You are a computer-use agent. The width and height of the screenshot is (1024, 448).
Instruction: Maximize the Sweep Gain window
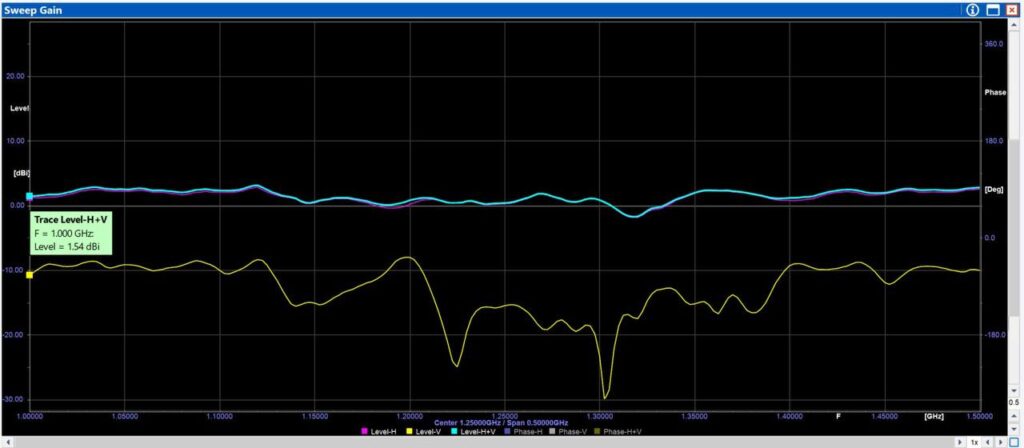tap(993, 10)
